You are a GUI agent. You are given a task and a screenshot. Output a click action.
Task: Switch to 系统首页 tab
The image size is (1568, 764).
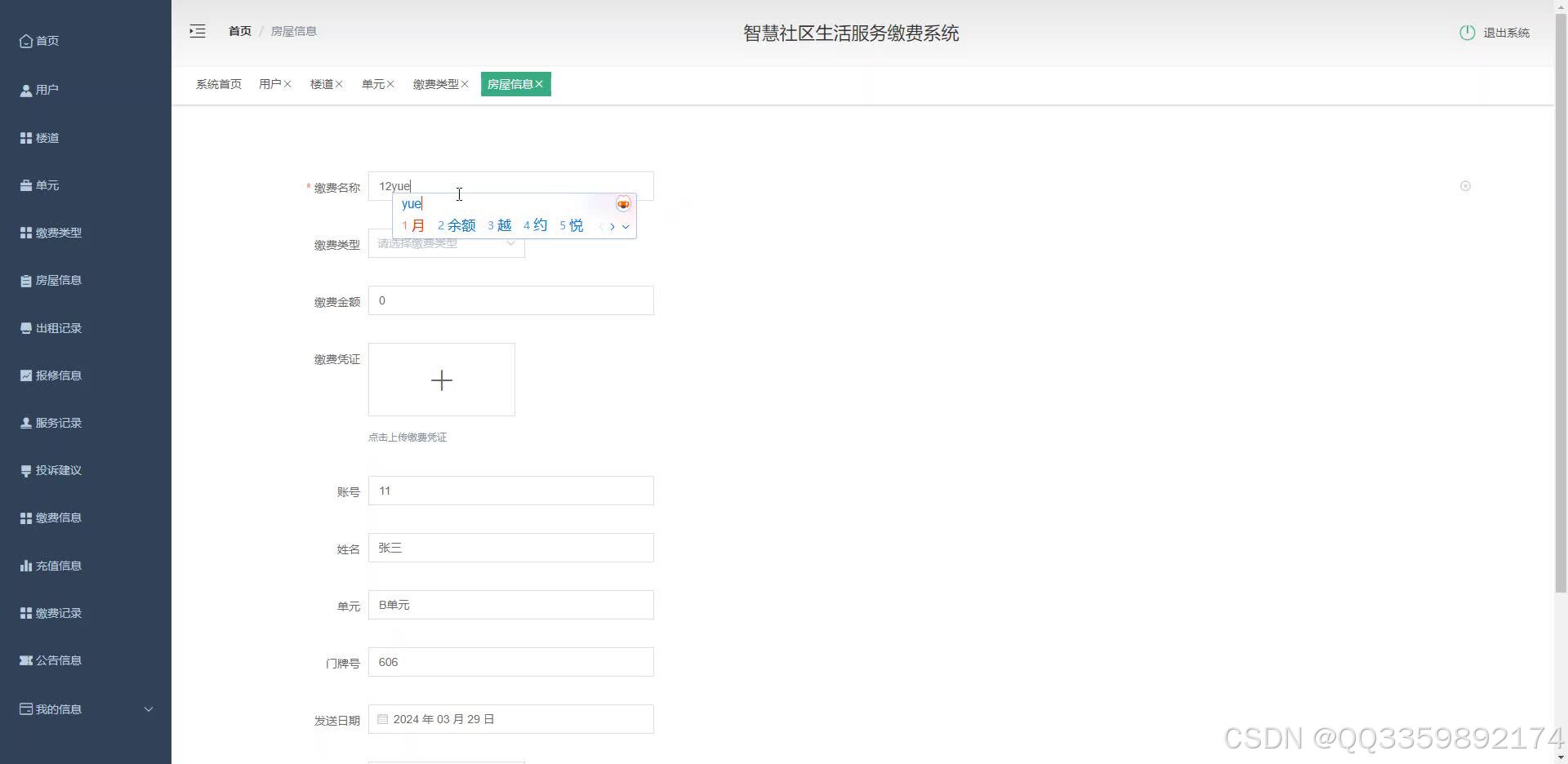point(219,84)
